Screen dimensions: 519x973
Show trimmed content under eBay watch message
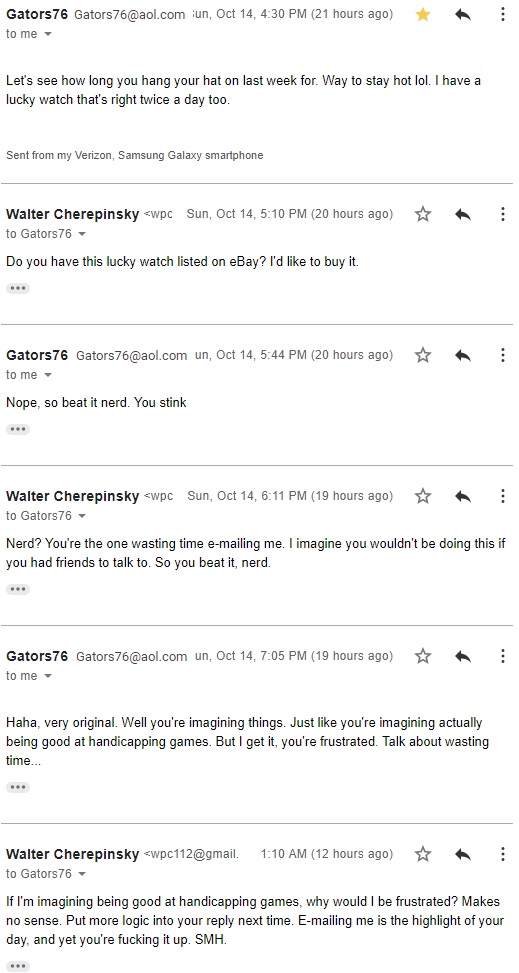click(x=18, y=288)
